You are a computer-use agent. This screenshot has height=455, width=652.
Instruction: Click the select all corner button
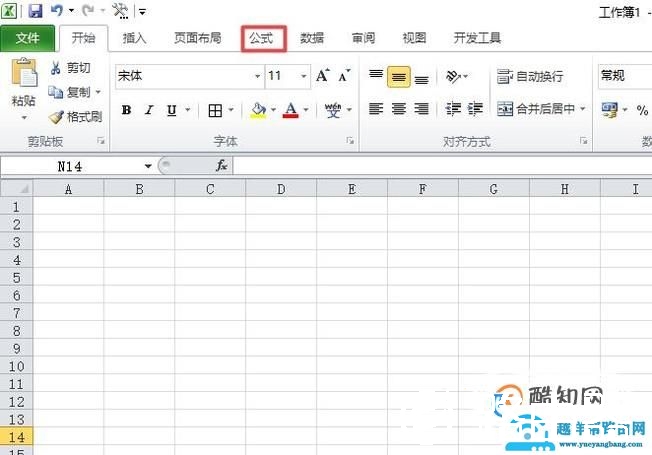point(17,189)
